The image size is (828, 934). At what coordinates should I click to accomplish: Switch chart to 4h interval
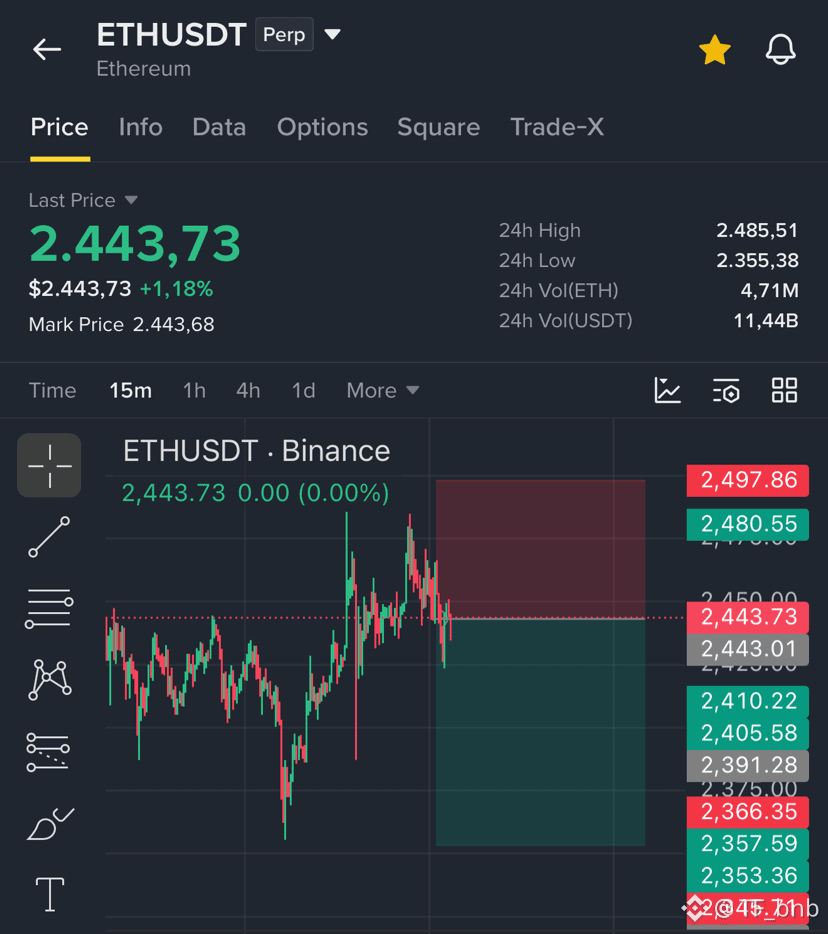pyautogui.click(x=248, y=391)
